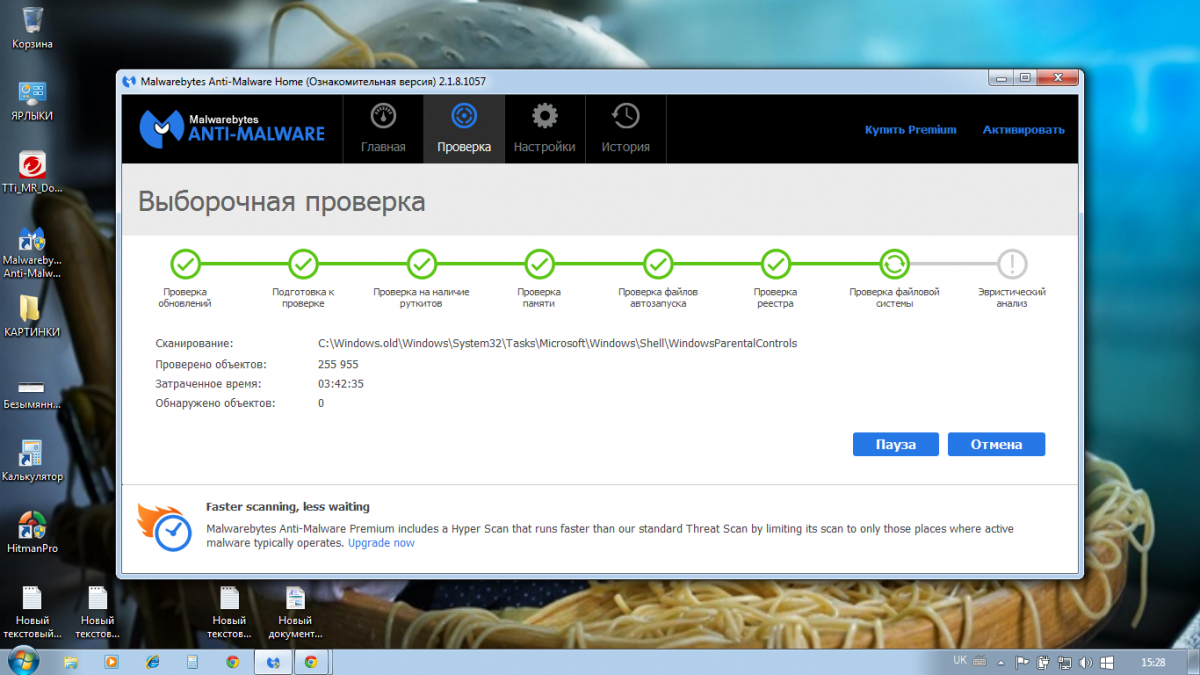Select the TTi_MR_Do desktop icon
Screen dimensions: 1200x675
click(32, 172)
